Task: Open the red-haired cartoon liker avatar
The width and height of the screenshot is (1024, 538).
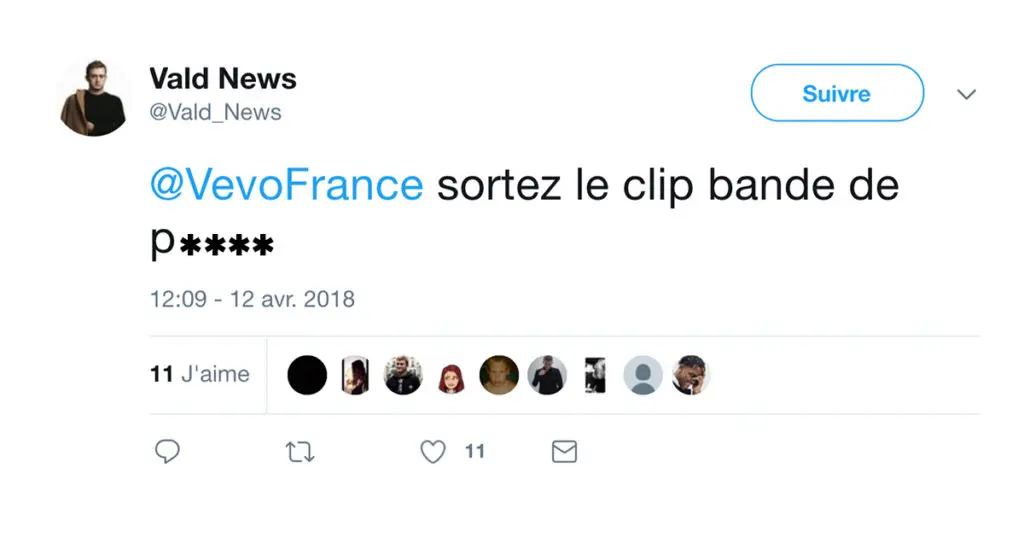Action: [x=451, y=377]
